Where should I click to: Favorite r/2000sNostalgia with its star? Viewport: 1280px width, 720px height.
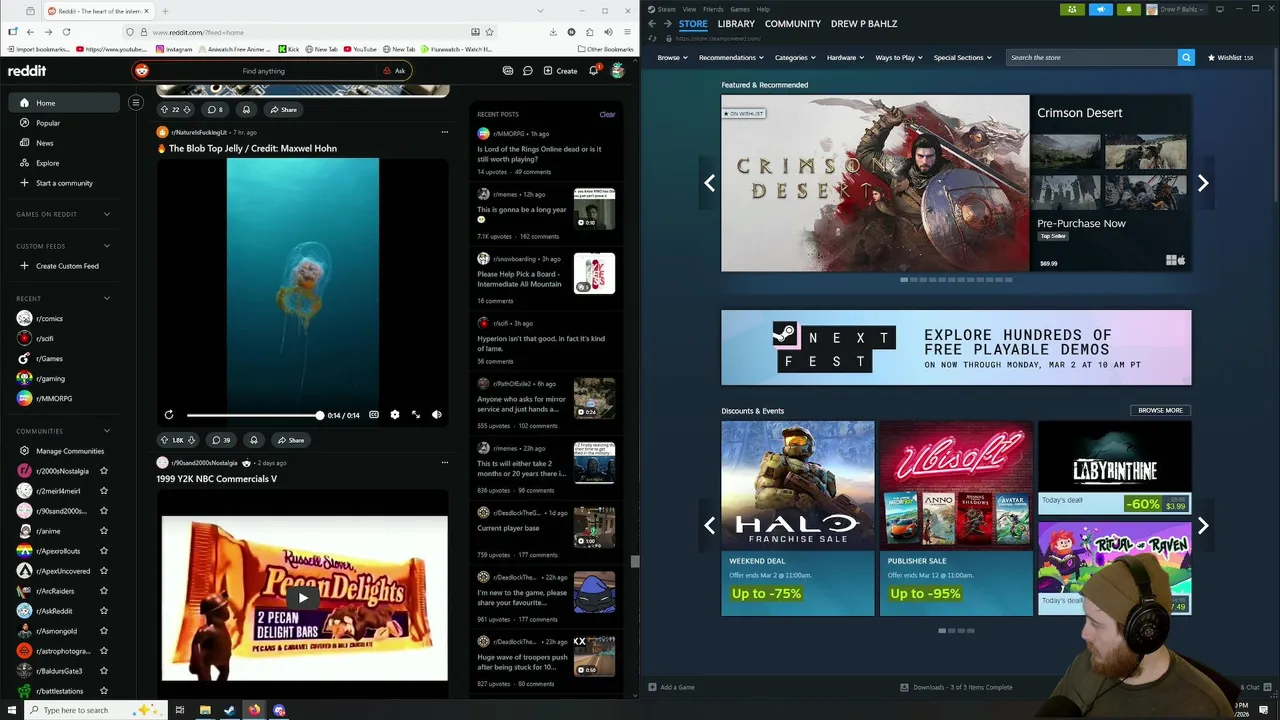pyautogui.click(x=104, y=471)
